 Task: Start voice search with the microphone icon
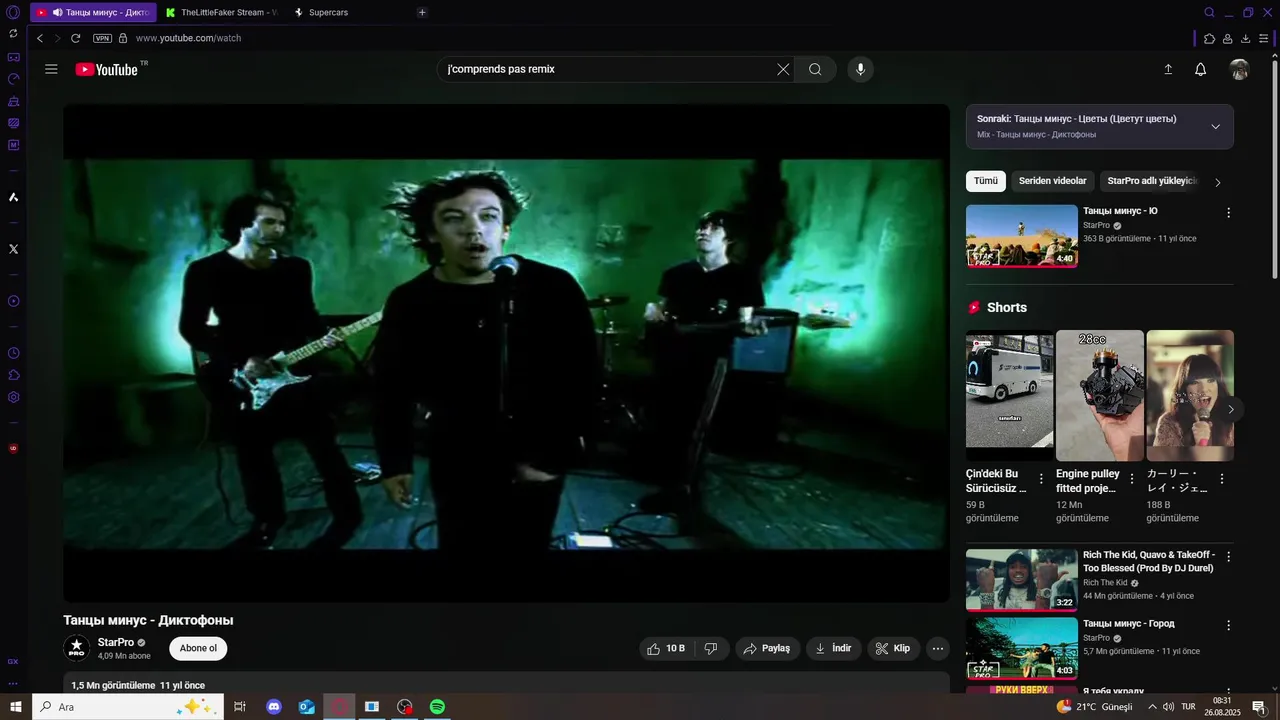click(x=860, y=69)
